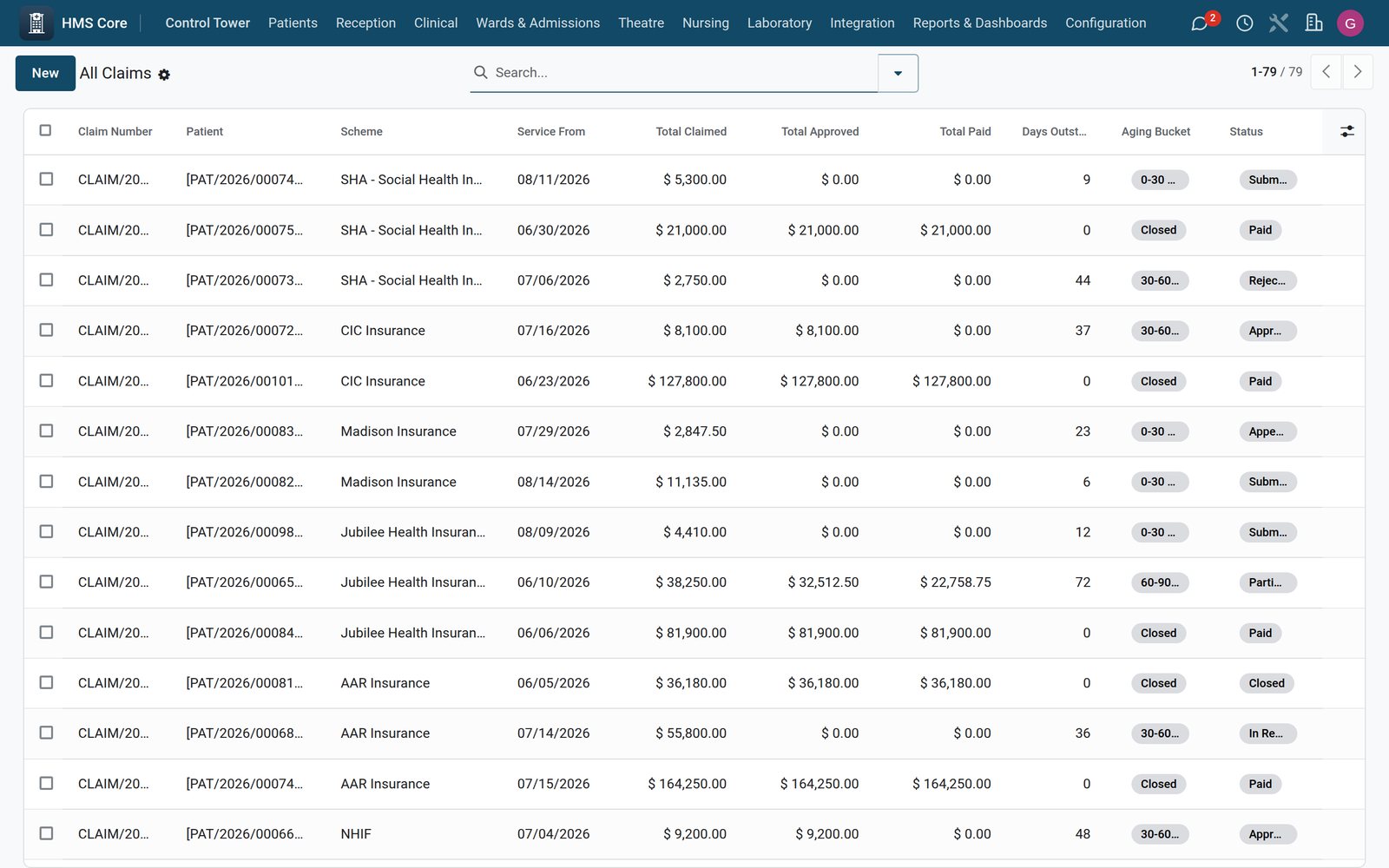
Task: Sort by Service From column header
Action: [551, 131]
